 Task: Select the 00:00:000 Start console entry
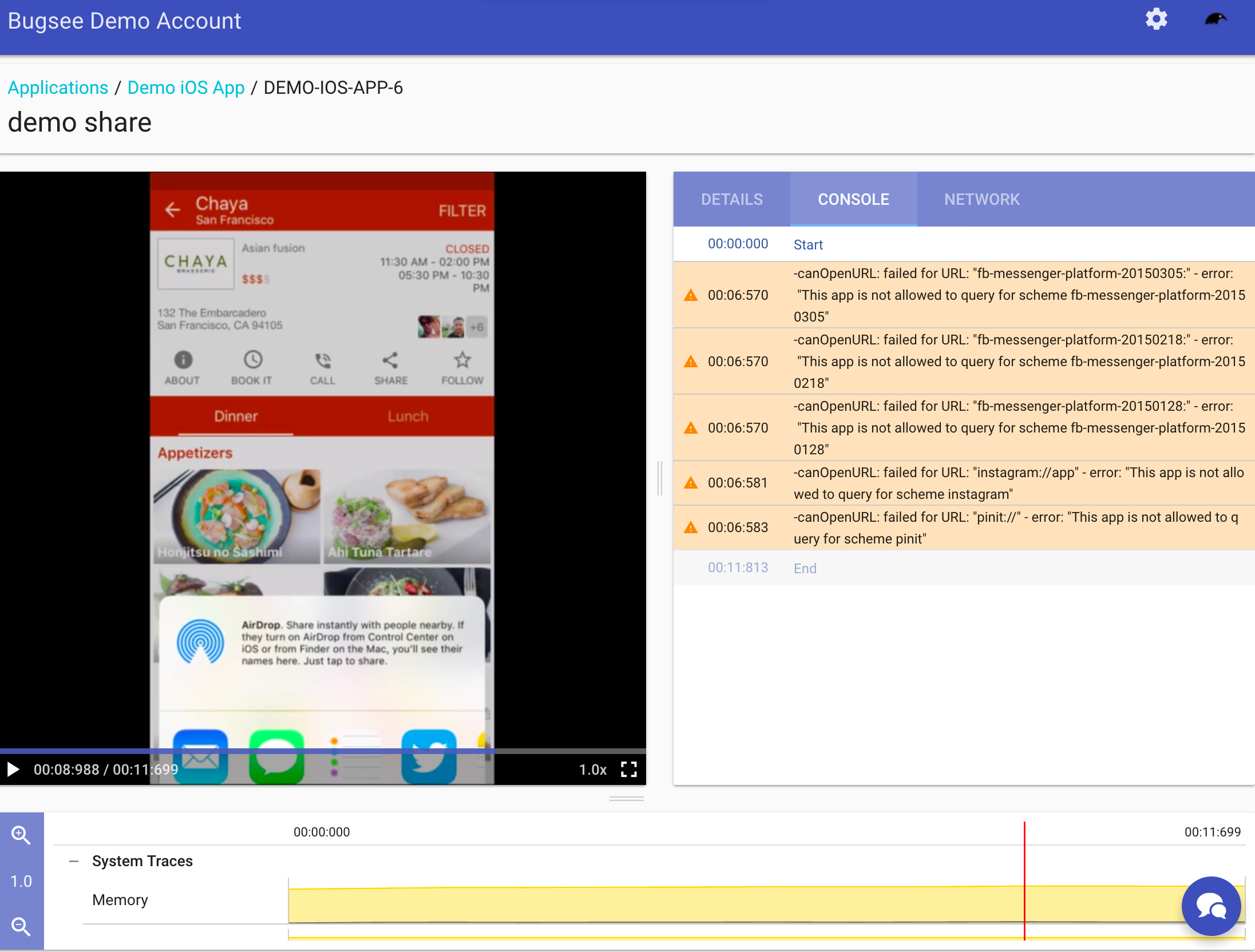pyautogui.click(x=964, y=244)
